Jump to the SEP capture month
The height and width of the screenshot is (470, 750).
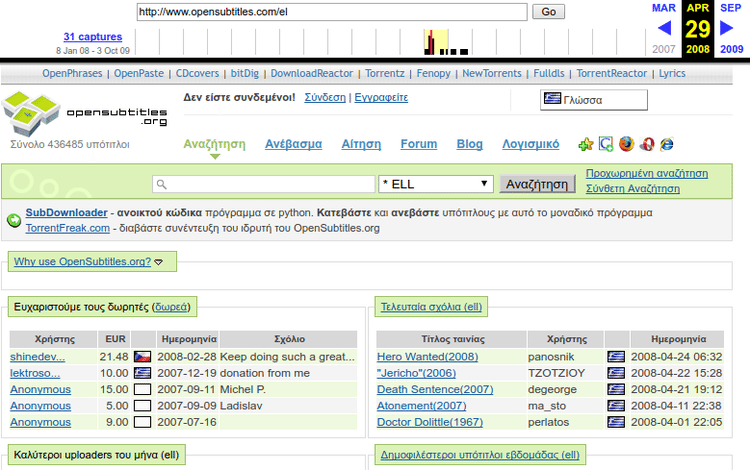tap(731, 8)
